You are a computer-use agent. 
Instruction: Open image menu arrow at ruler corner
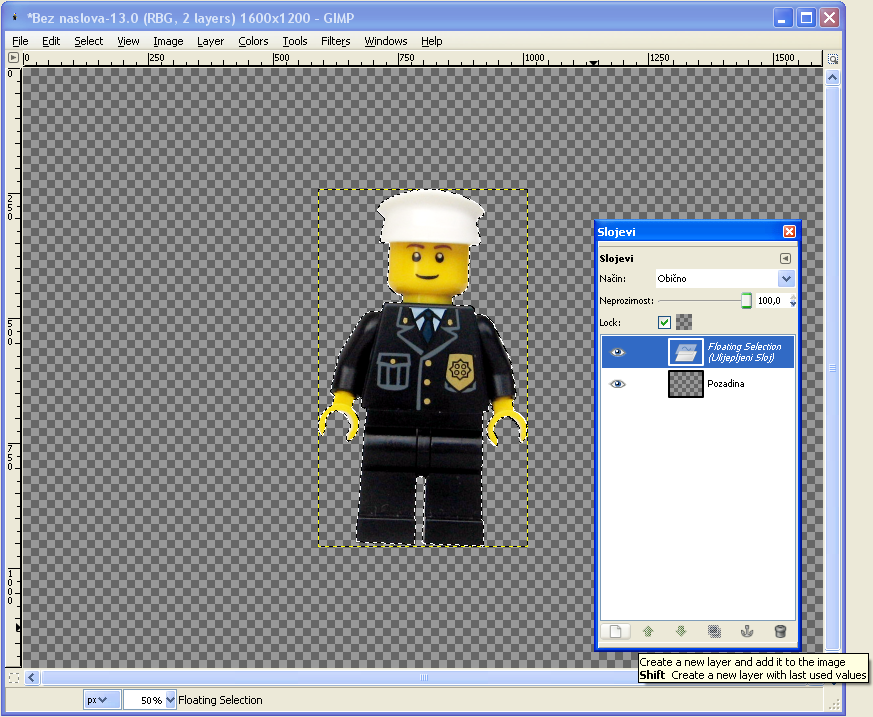(x=13, y=58)
